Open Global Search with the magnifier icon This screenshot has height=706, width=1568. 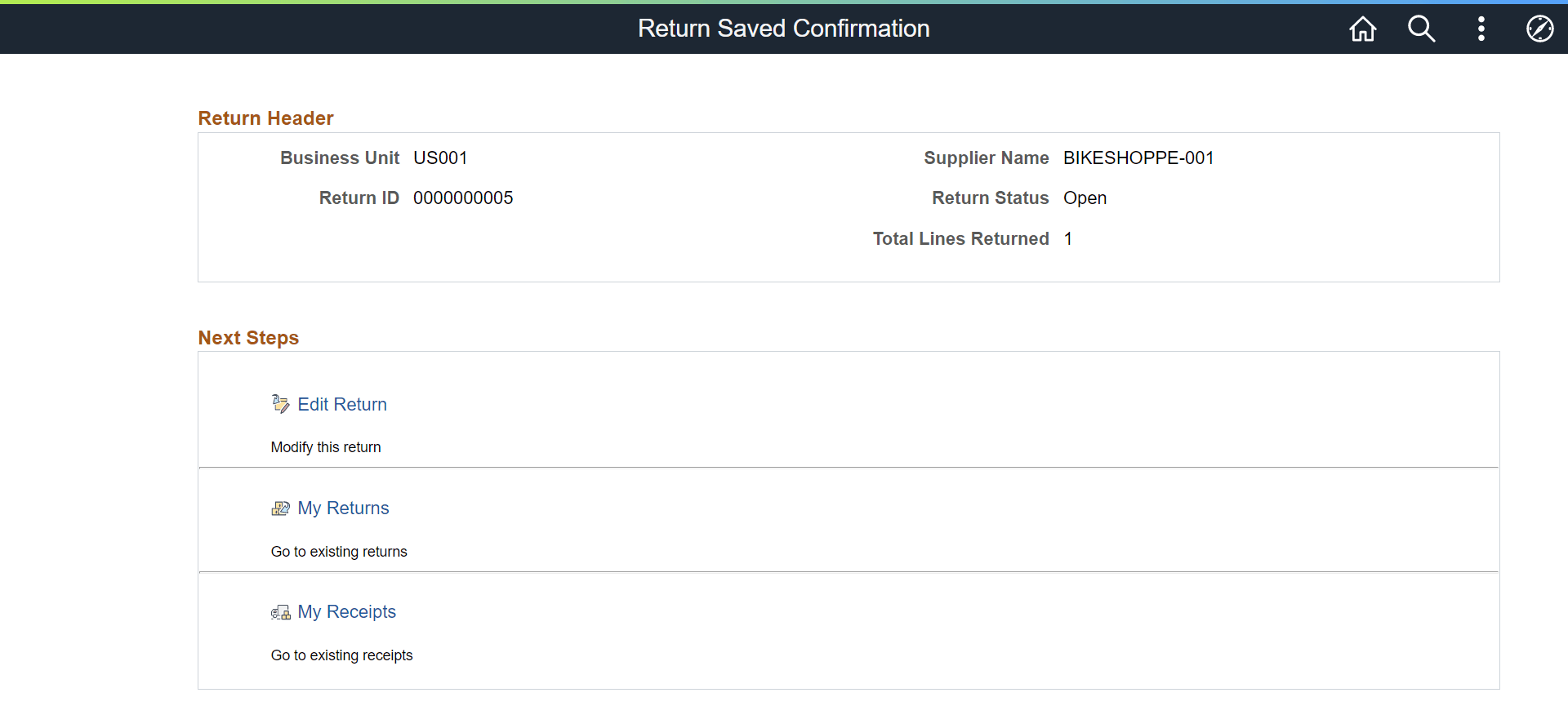tap(1421, 29)
